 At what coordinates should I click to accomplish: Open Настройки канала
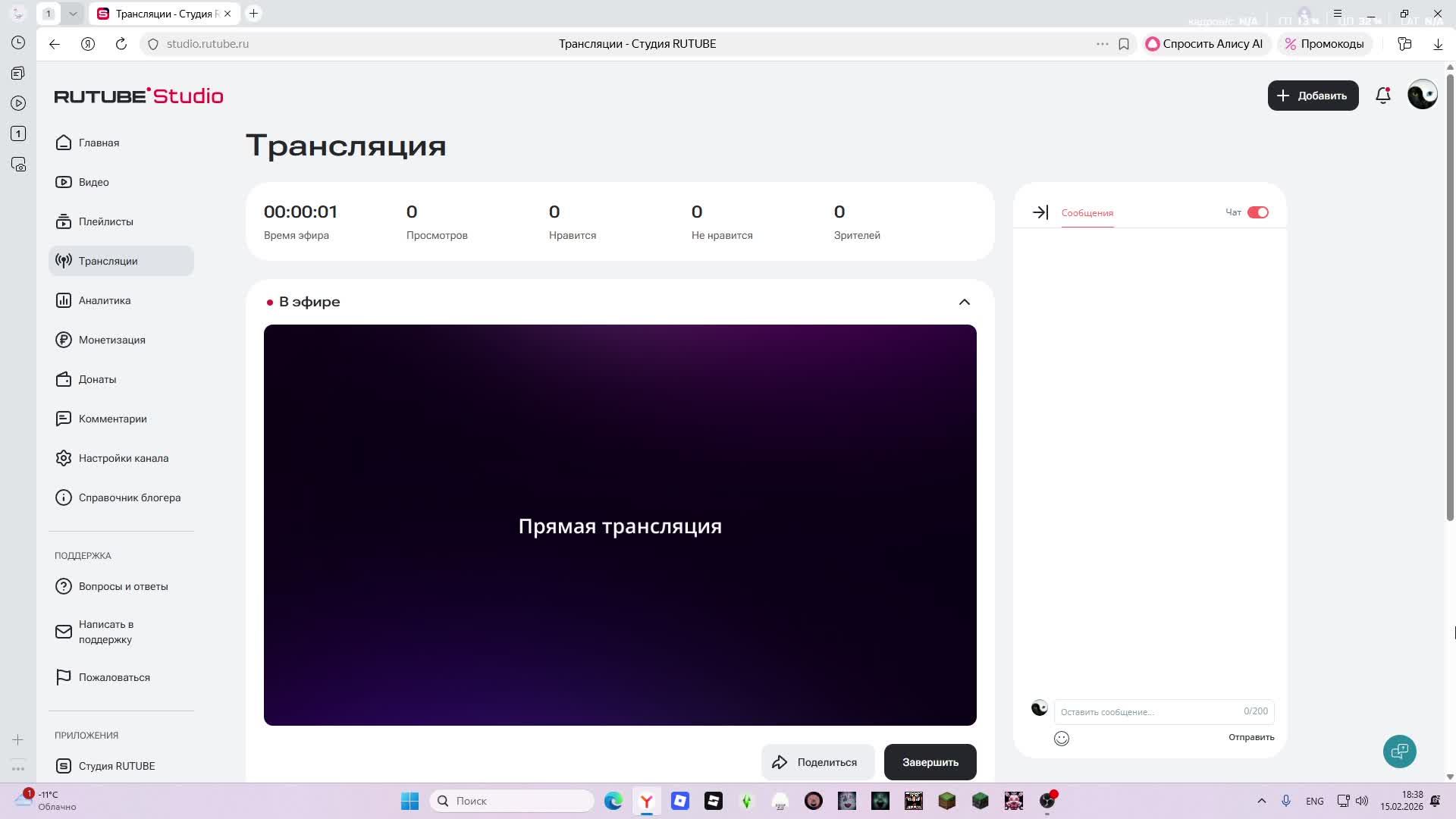[124, 458]
